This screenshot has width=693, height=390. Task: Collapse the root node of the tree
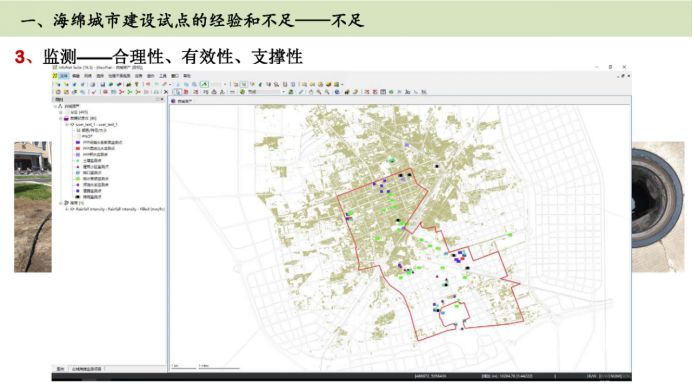click(x=55, y=107)
